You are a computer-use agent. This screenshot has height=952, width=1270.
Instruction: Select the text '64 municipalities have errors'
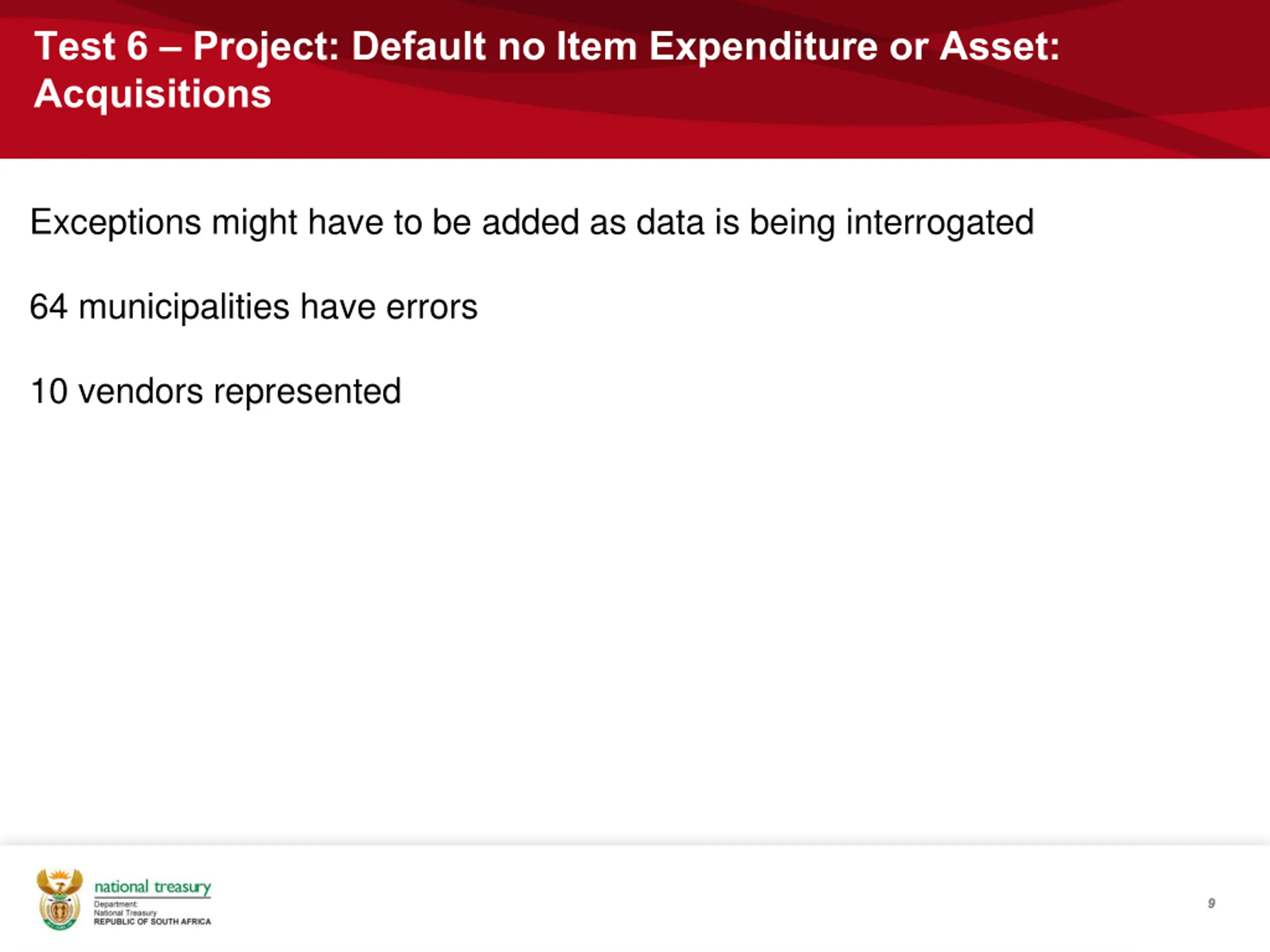point(253,307)
